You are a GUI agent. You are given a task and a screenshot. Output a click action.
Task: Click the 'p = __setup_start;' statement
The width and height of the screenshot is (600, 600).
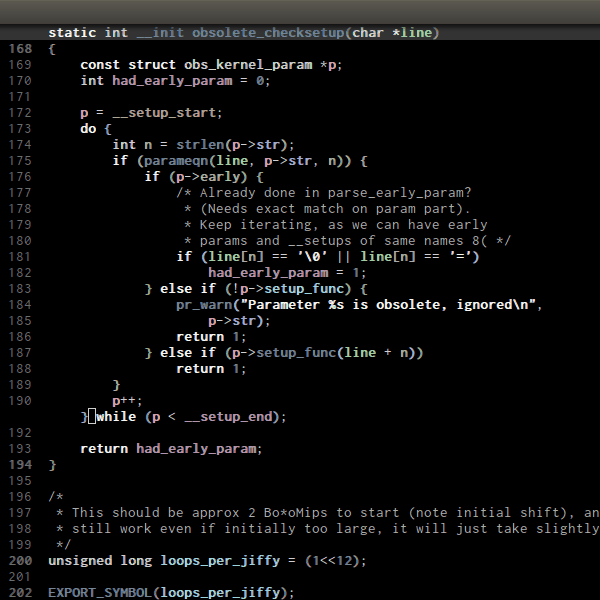tap(151, 113)
